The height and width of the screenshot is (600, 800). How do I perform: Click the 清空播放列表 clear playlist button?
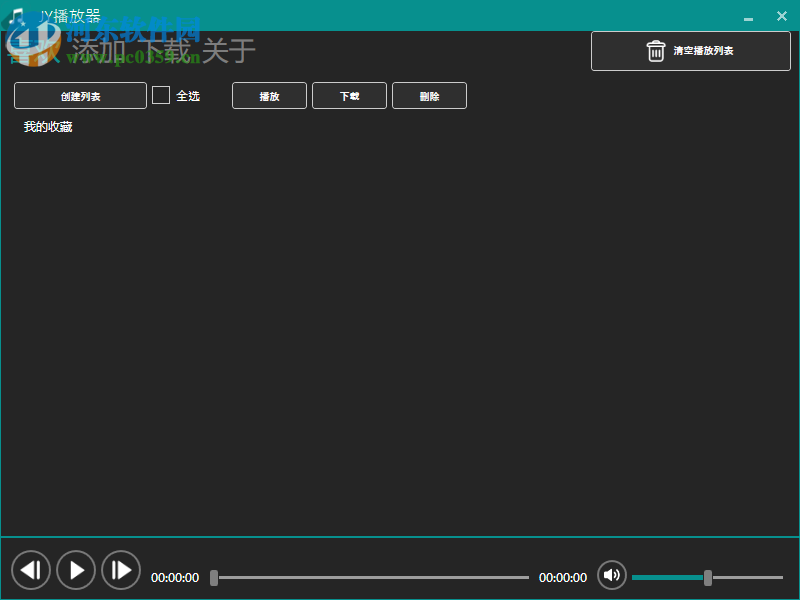(690, 50)
